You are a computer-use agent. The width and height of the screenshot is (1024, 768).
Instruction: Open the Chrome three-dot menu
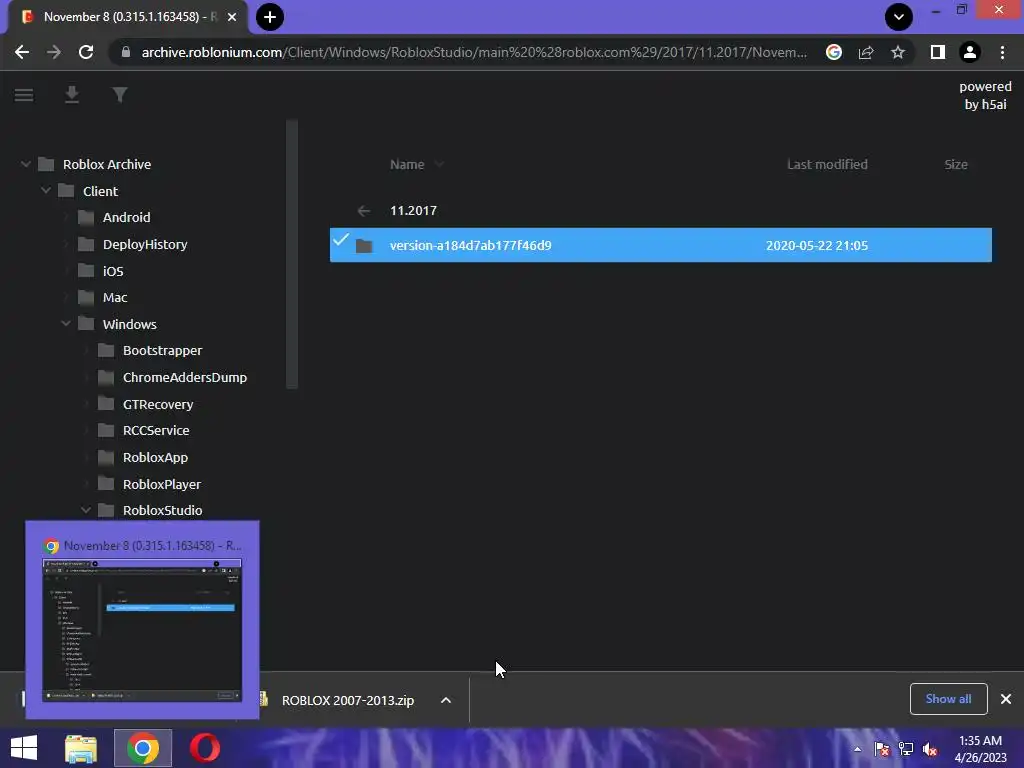click(1002, 52)
